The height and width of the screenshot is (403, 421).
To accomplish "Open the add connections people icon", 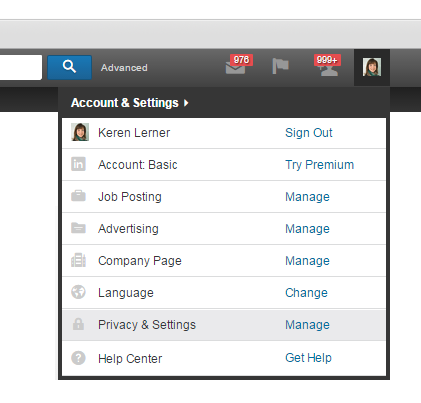I will pyautogui.click(x=328, y=70).
